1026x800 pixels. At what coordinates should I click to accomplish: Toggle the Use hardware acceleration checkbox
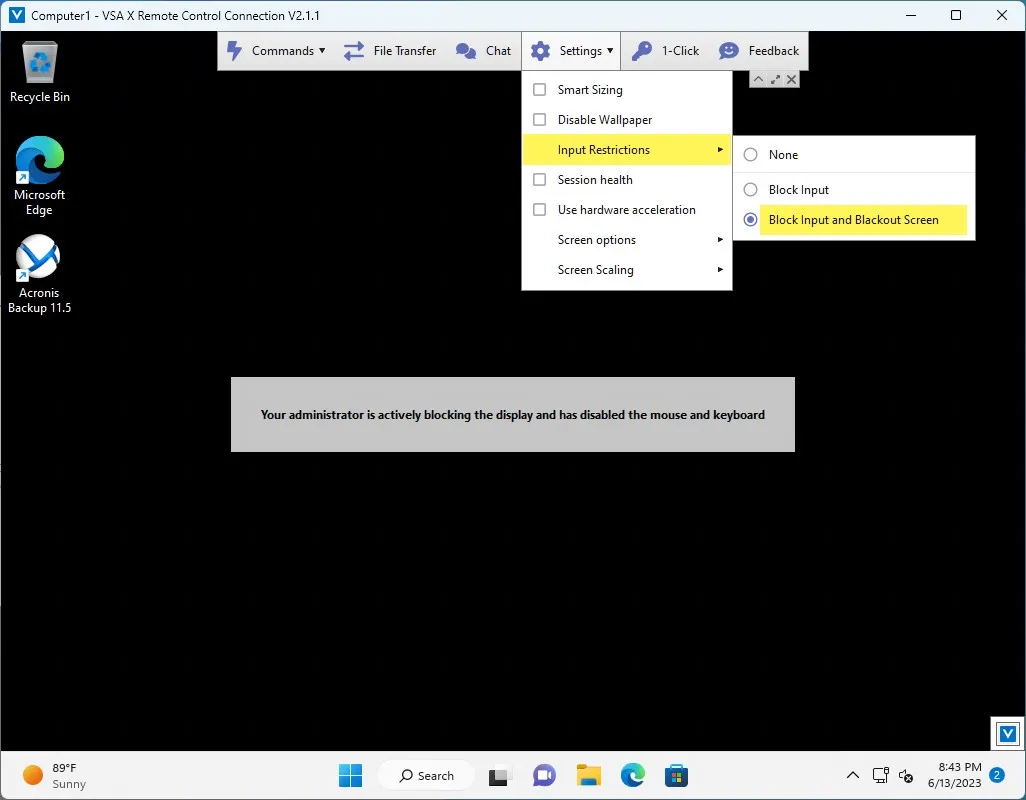[539, 210]
